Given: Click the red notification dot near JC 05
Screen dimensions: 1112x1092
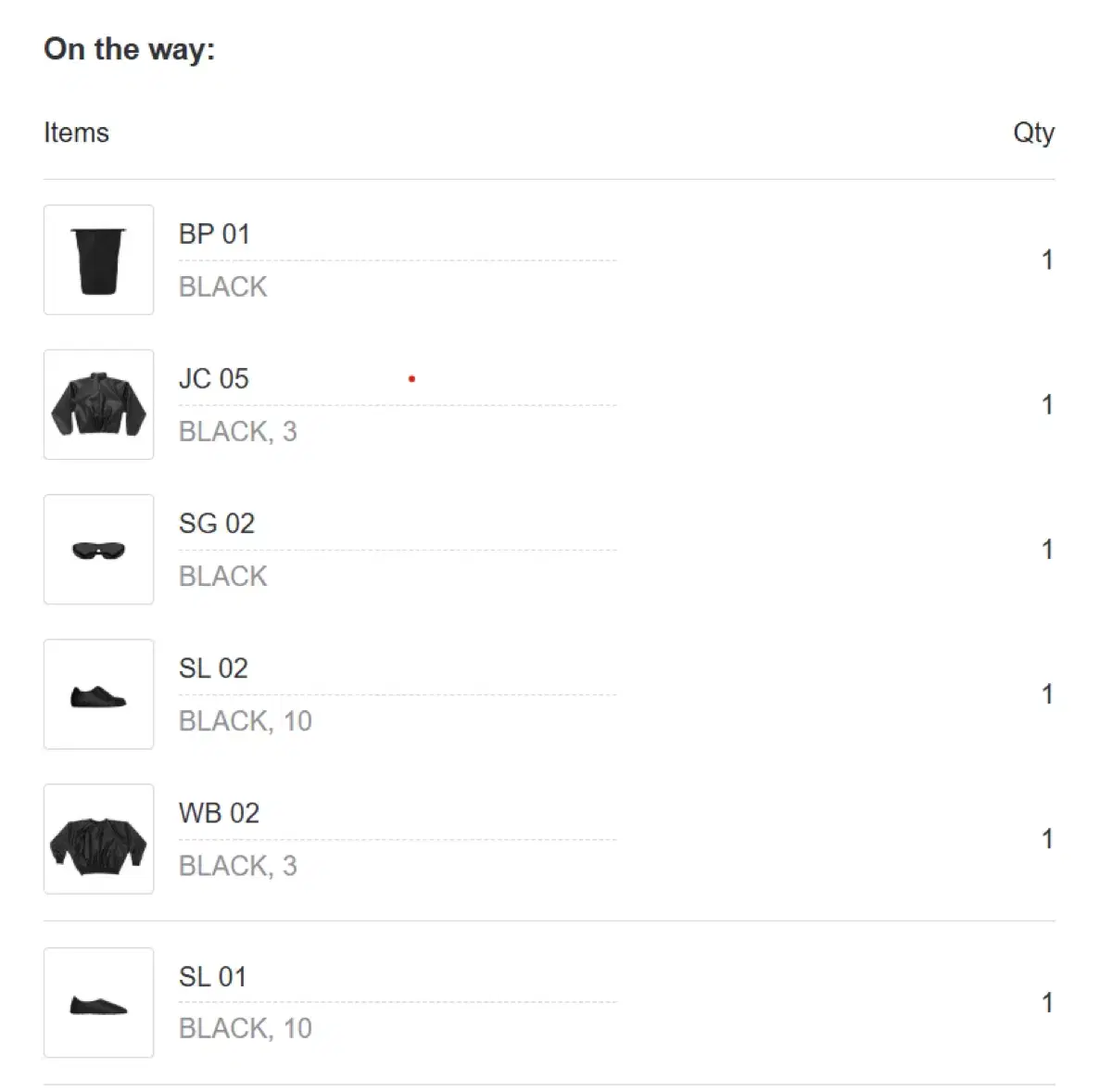Looking at the screenshot, I should tap(411, 378).
